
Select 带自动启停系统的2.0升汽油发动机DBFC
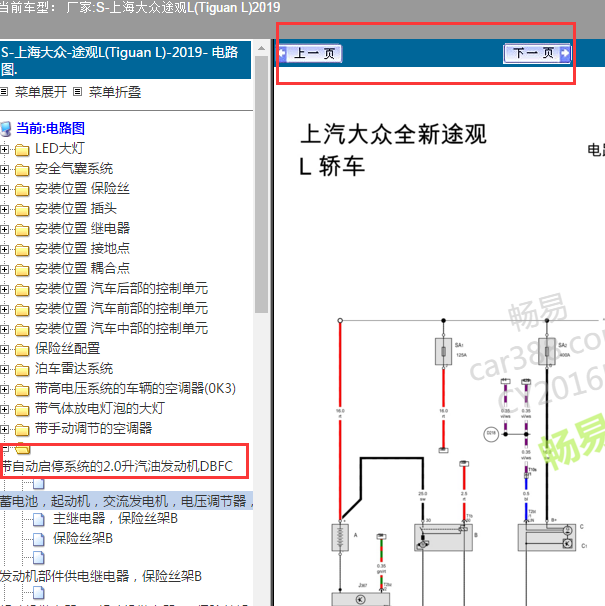(x=118, y=466)
